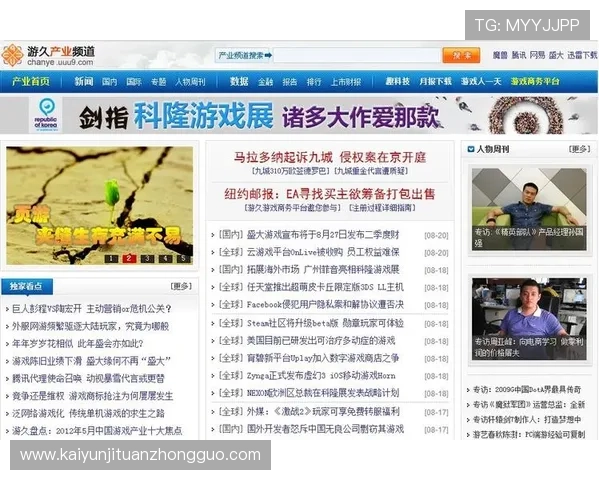
Task: Select 报告 in the navigation bar
Action: [290, 82]
